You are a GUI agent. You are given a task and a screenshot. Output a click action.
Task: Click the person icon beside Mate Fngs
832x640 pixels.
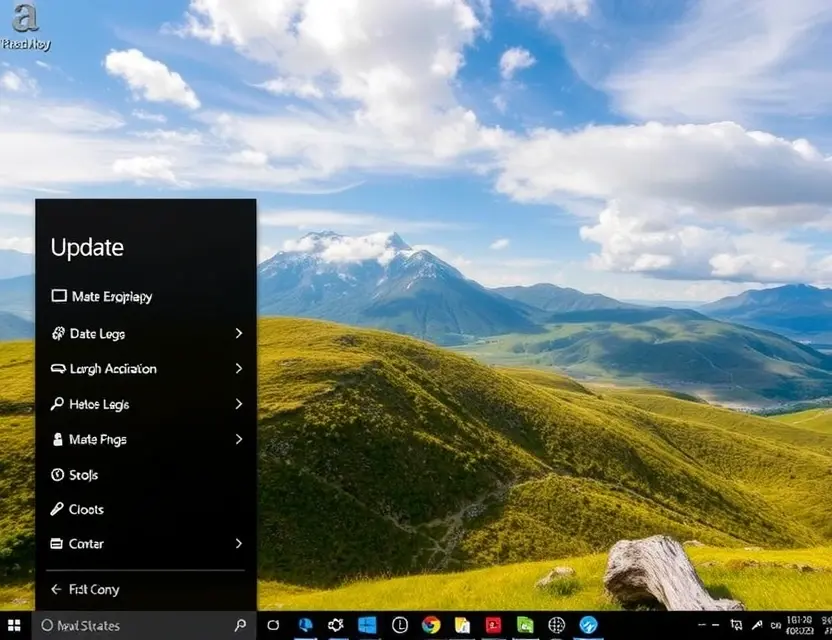click(57, 439)
